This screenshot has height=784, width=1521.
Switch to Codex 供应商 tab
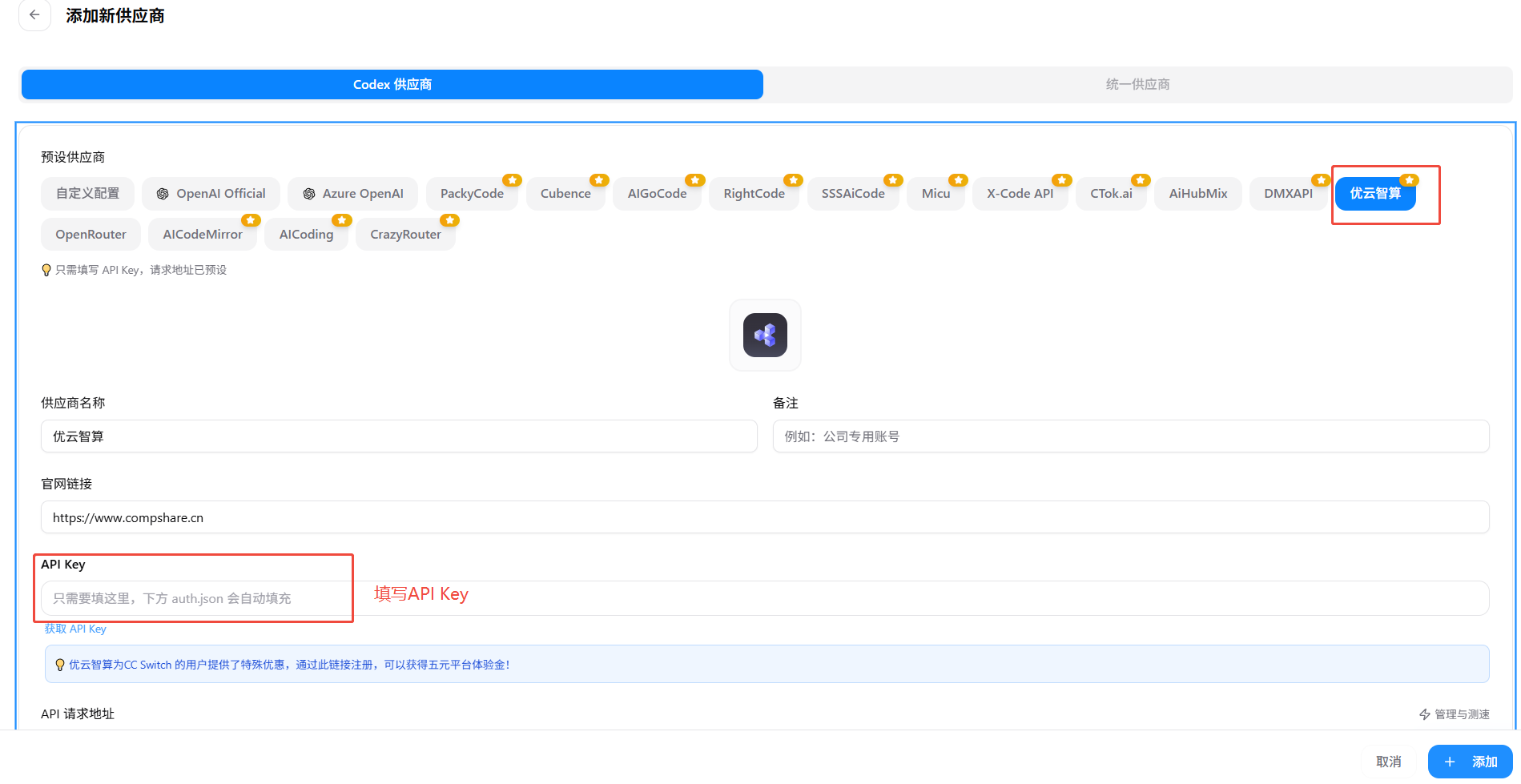pos(392,85)
